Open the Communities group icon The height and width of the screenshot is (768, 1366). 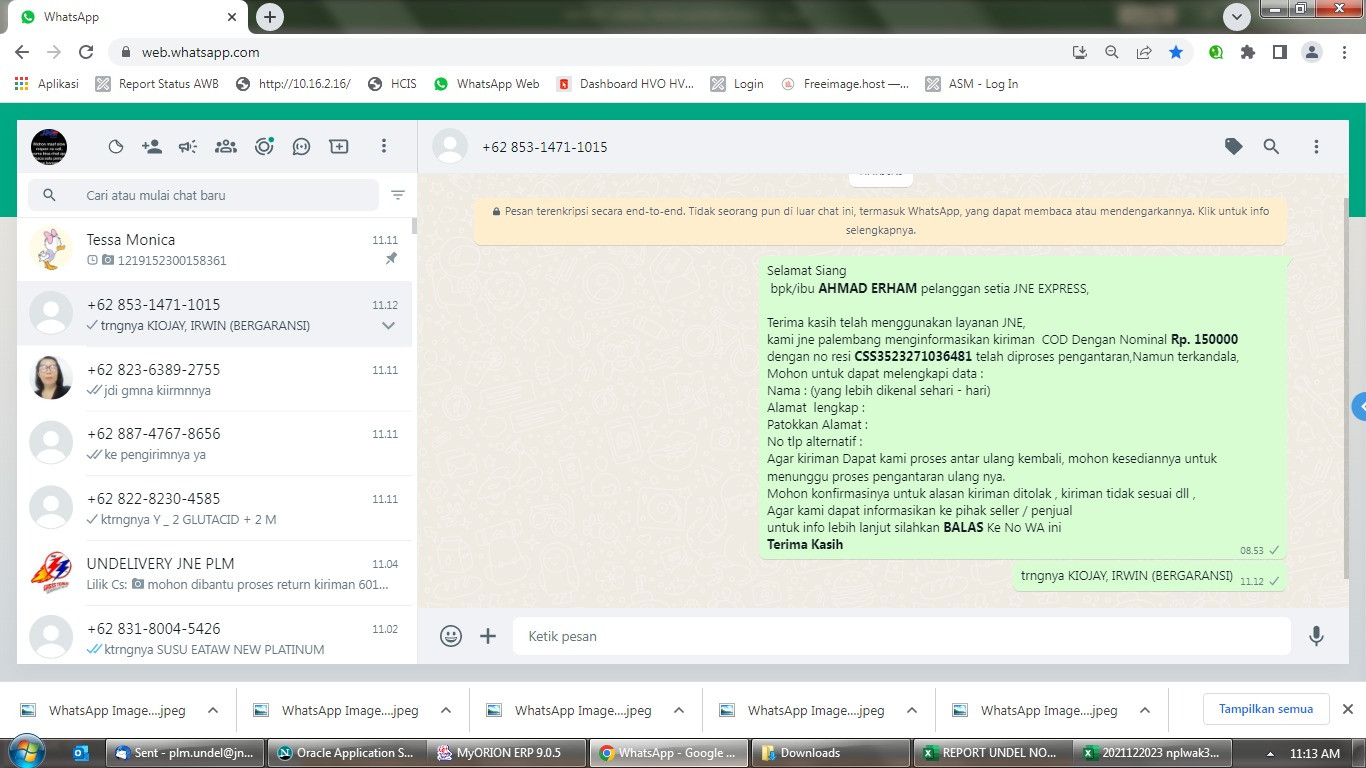pos(226,147)
